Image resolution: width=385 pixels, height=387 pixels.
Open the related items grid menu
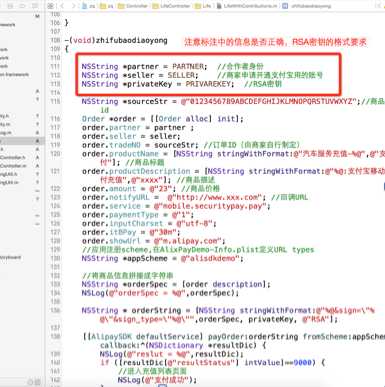[50, 6]
